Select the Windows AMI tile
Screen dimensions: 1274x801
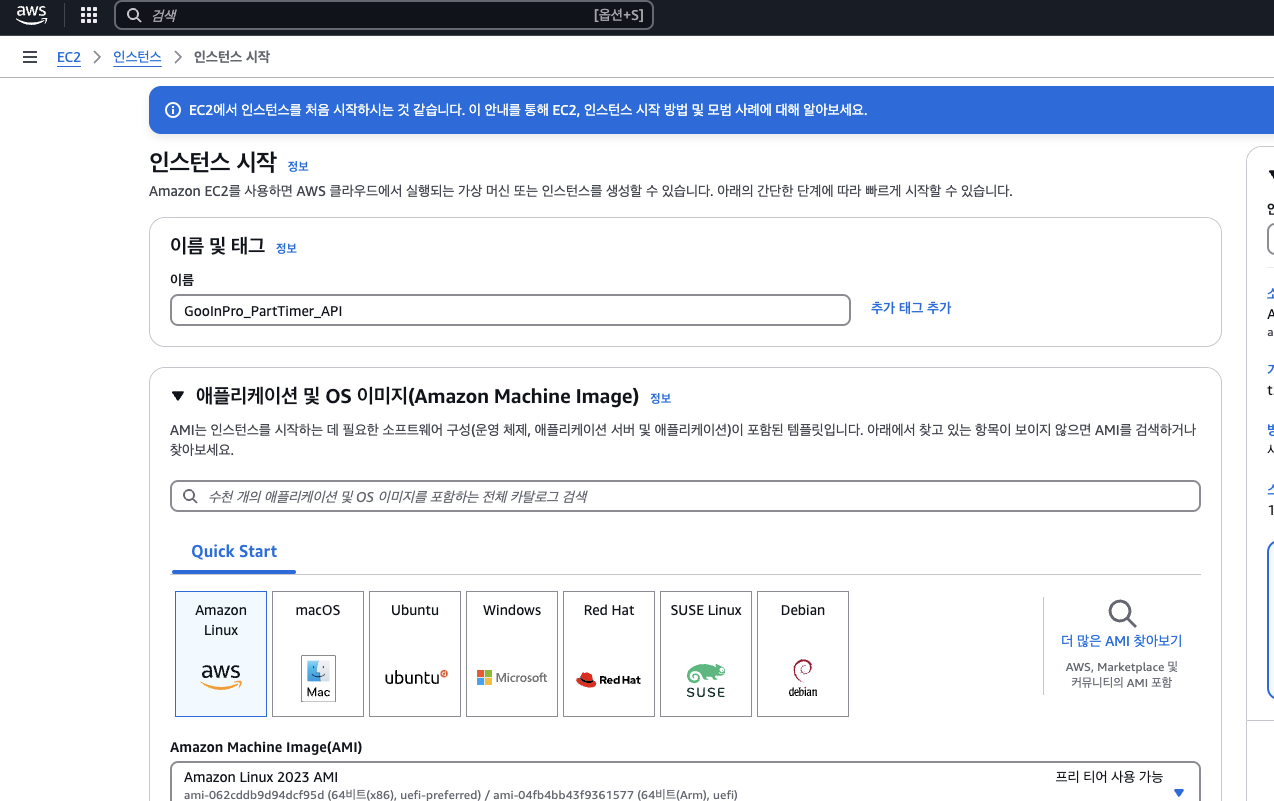point(512,654)
